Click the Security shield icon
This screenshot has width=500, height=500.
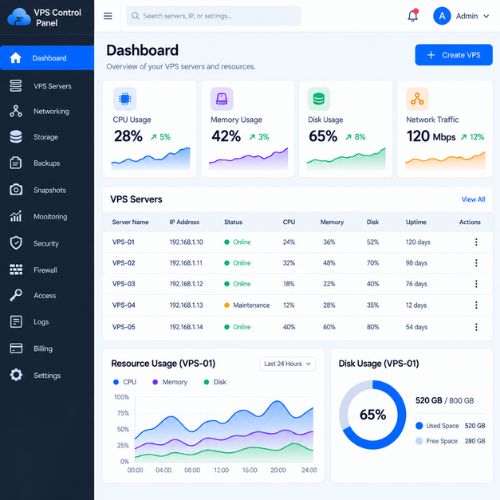[x=16, y=243]
